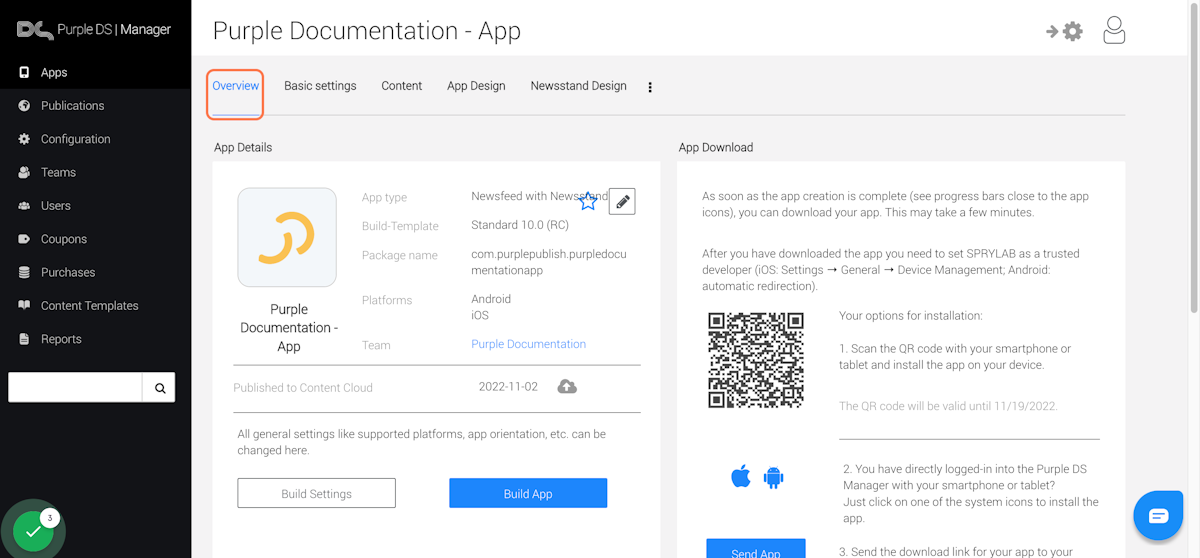Click the Users people icon
The image size is (1200, 558).
(24, 205)
